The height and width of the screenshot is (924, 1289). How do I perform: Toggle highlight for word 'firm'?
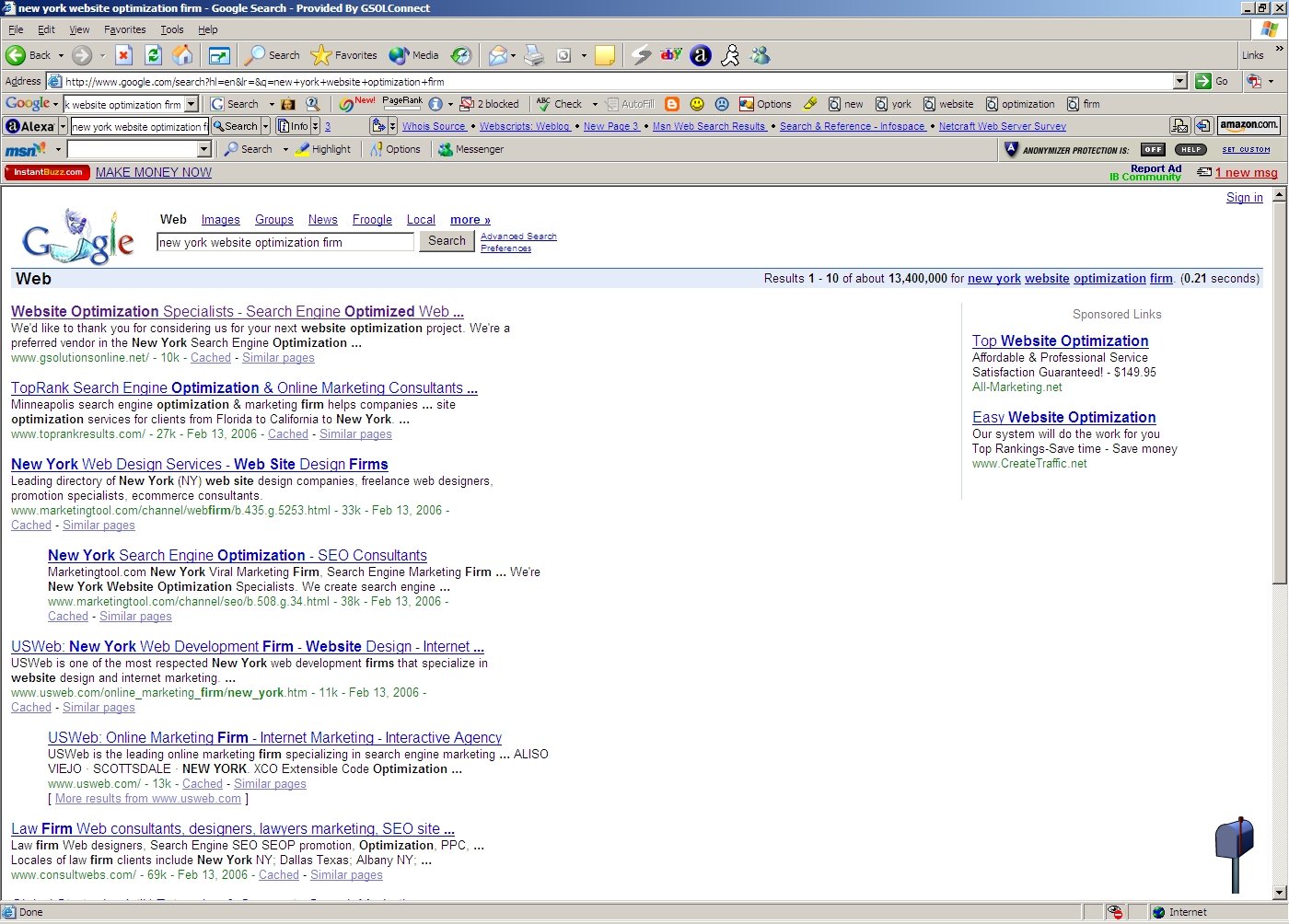click(x=1084, y=104)
